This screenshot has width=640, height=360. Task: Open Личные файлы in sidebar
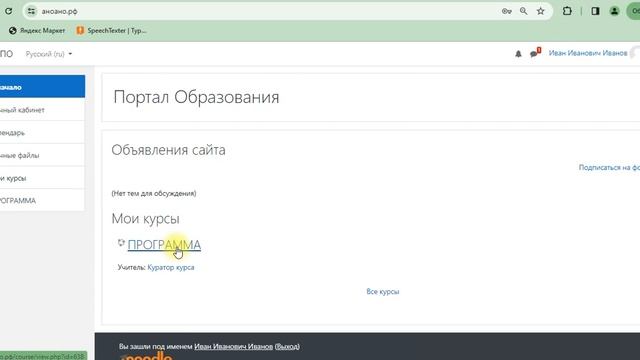click(42, 156)
